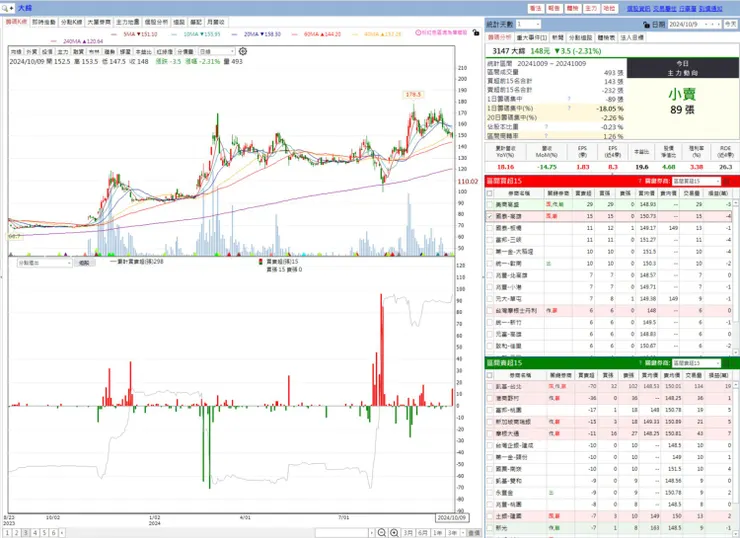Click help icon in red 區間買超15 header
Image resolution: width=740 pixels, height=538 pixels.
pyautogui.click(x=640, y=181)
